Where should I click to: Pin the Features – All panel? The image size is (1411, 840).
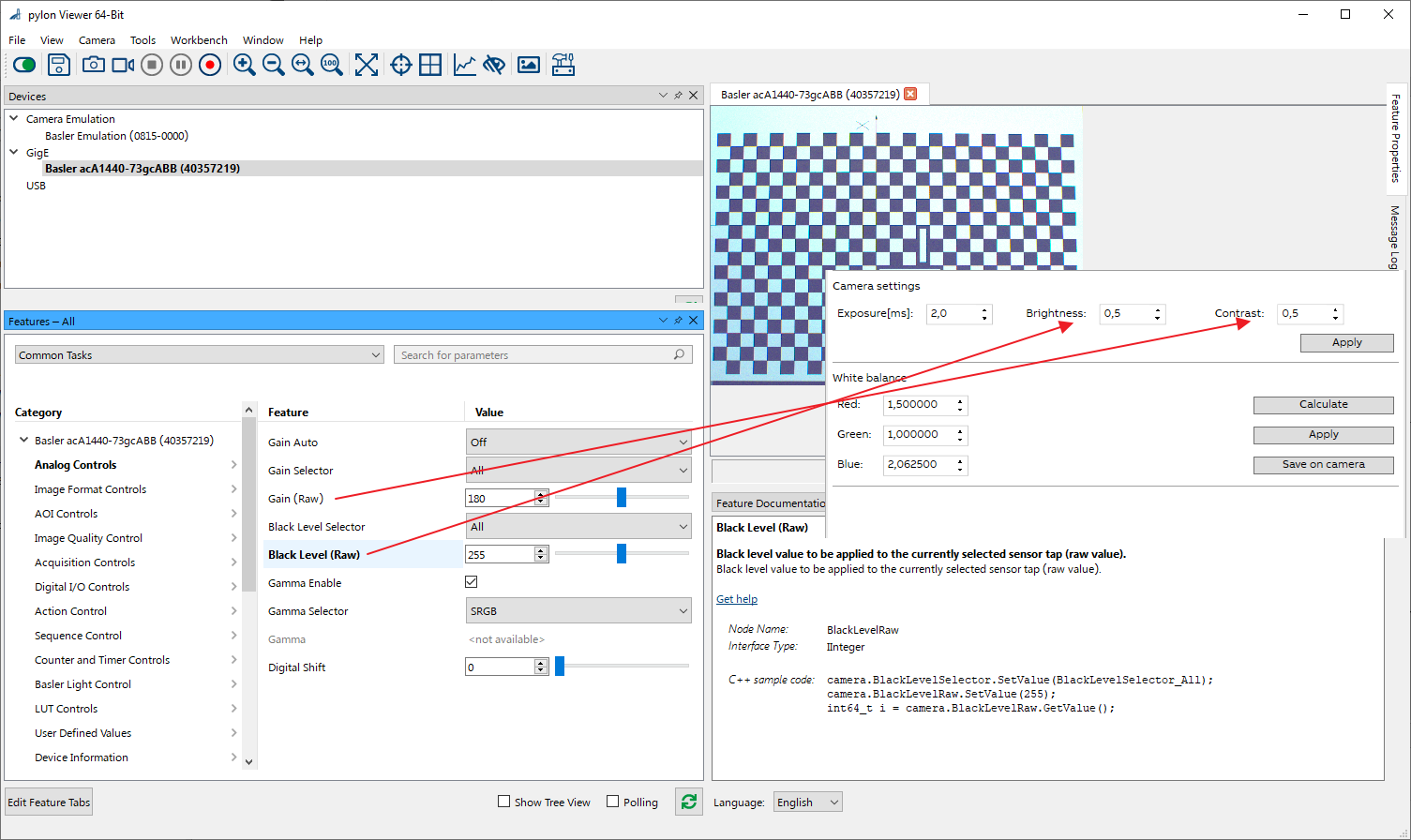point(678,321)
